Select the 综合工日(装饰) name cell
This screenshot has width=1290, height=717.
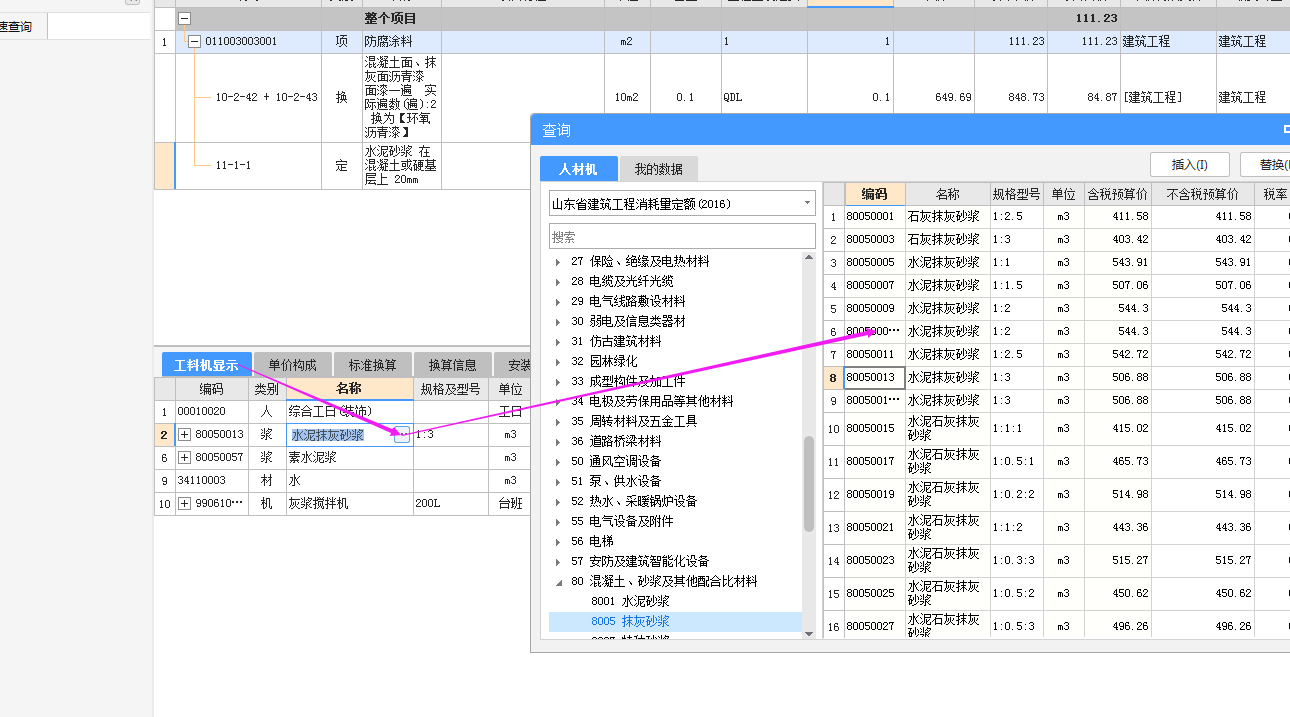coord(349,412)
